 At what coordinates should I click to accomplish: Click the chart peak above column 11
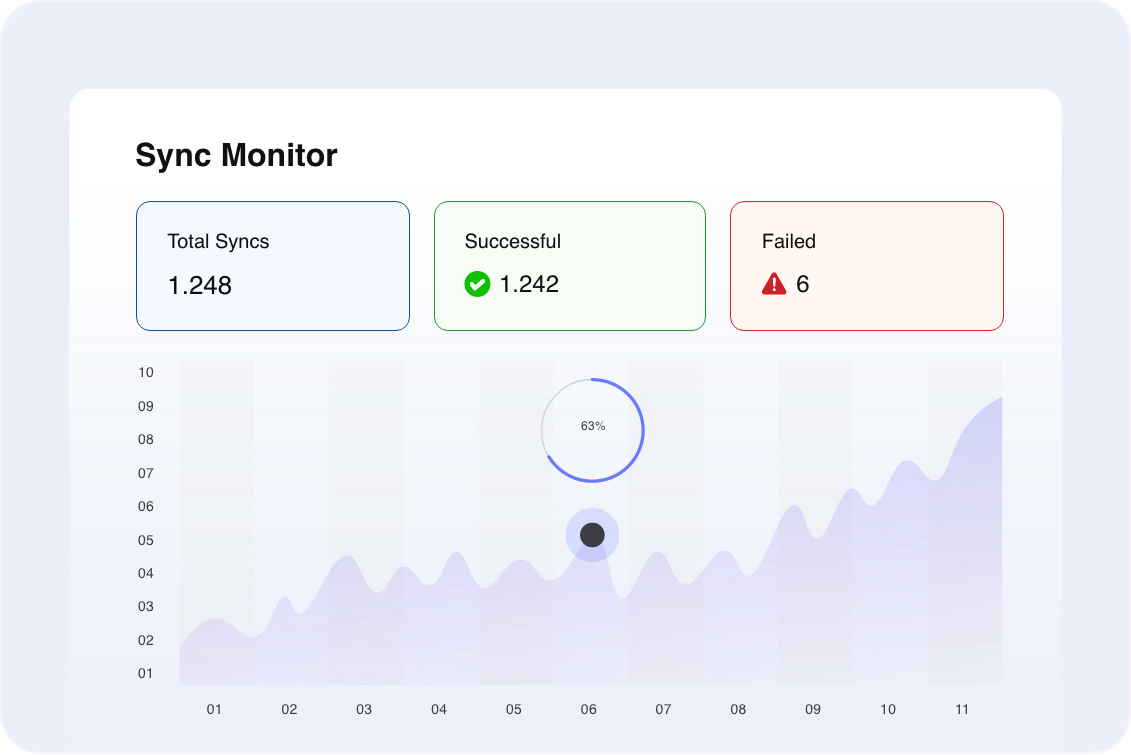pos(998,399)
